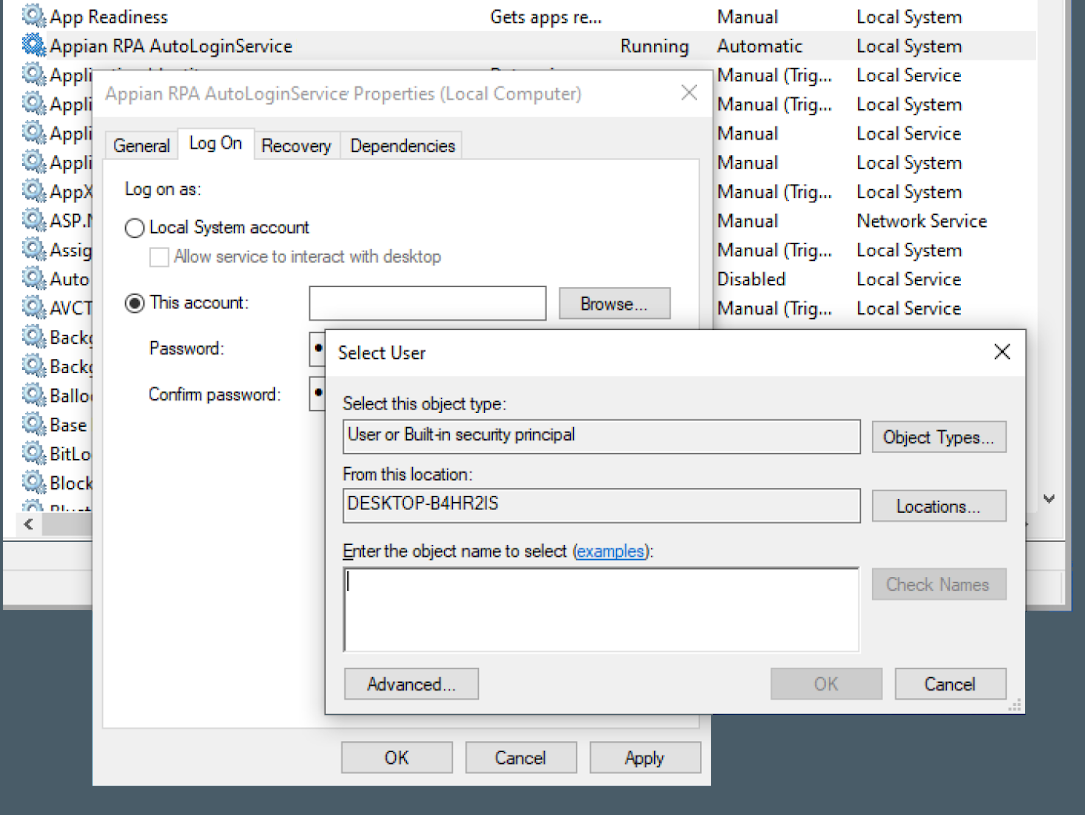Click the services list left scroll arrow
Screen dimensions: 1085x815
tap(28, 524)
